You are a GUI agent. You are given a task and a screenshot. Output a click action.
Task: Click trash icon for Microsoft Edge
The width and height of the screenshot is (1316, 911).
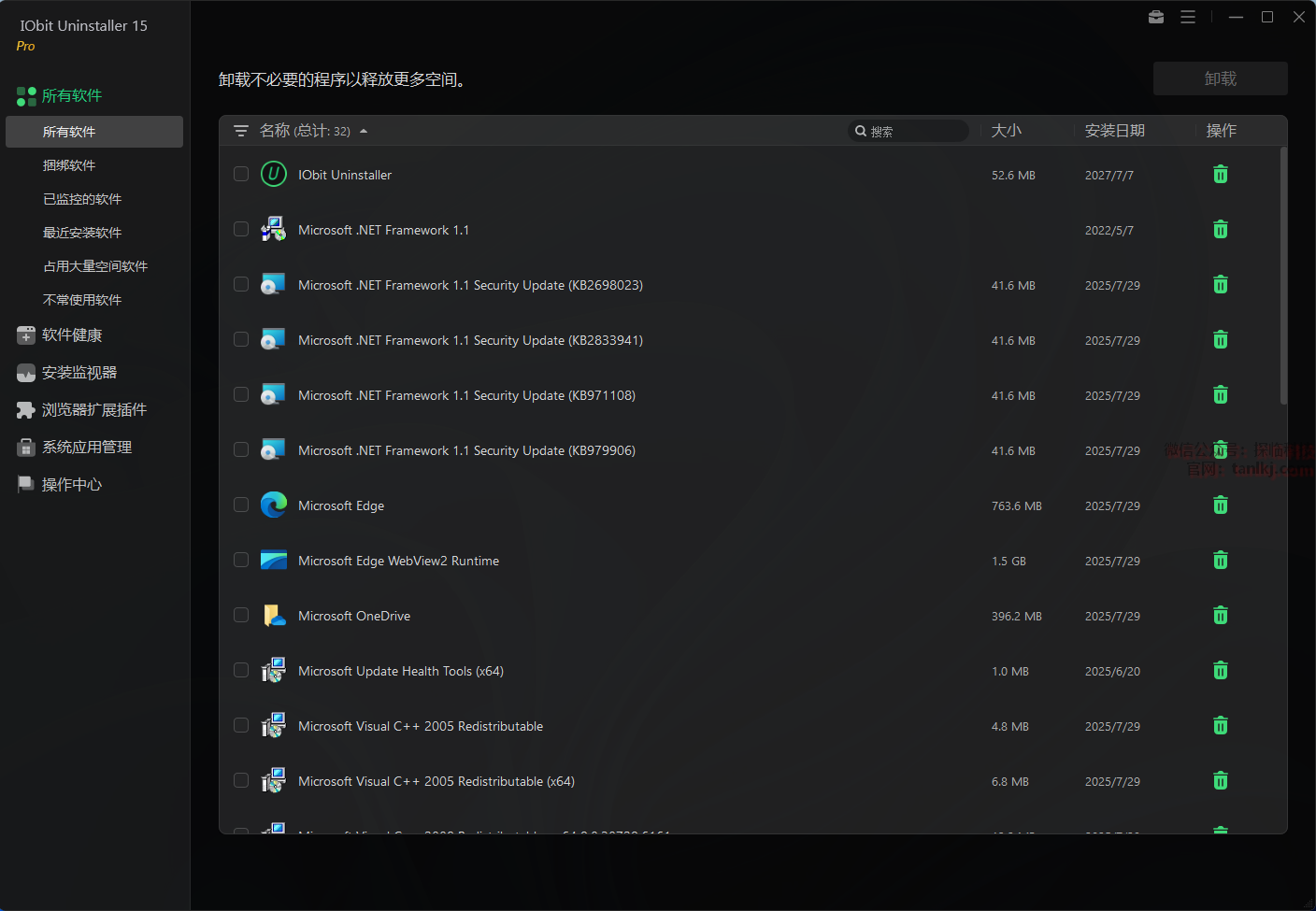click(x=1220, y=505)
